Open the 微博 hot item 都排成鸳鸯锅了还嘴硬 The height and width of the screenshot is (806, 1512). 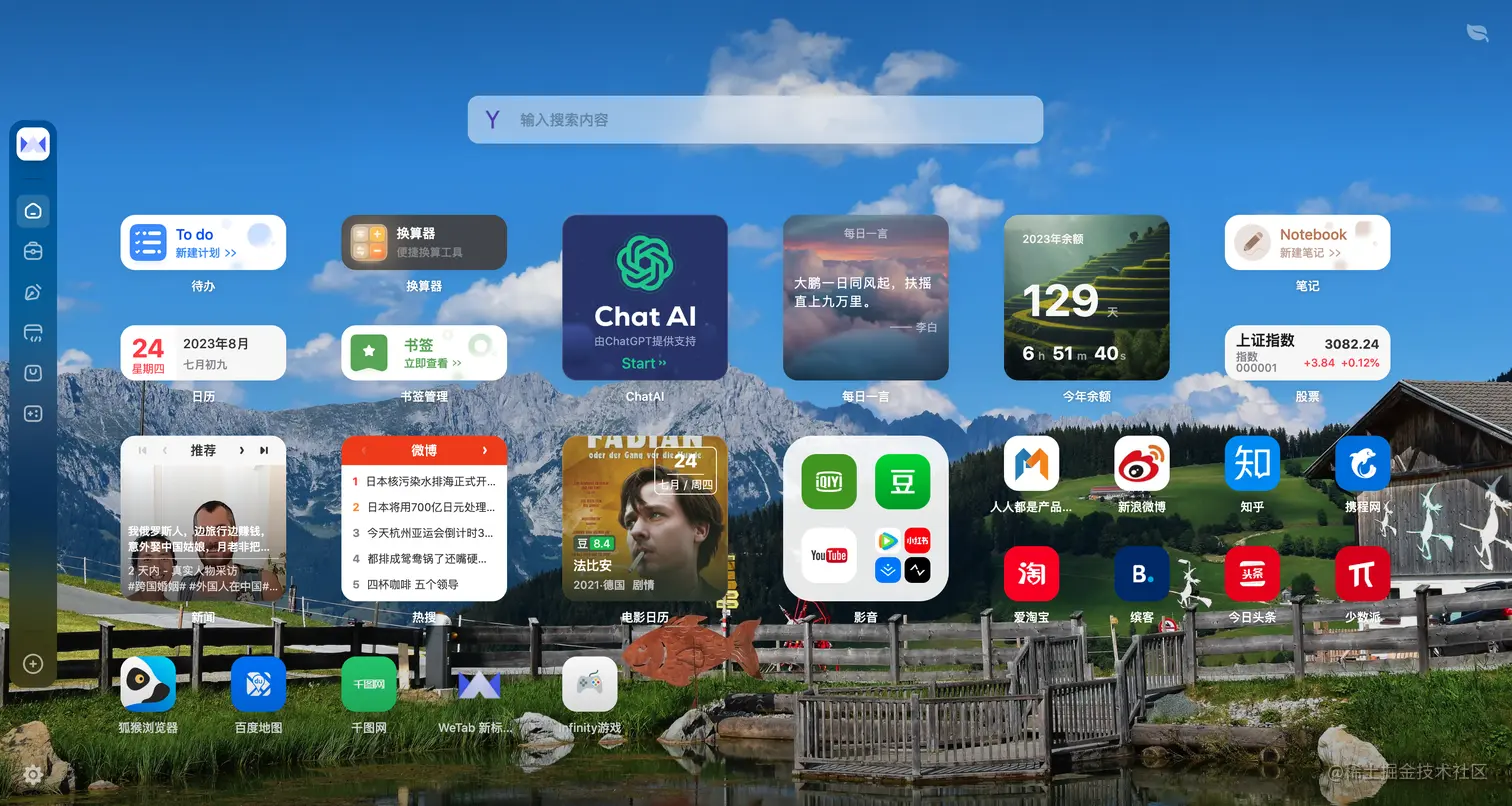(x=424, y=559)
